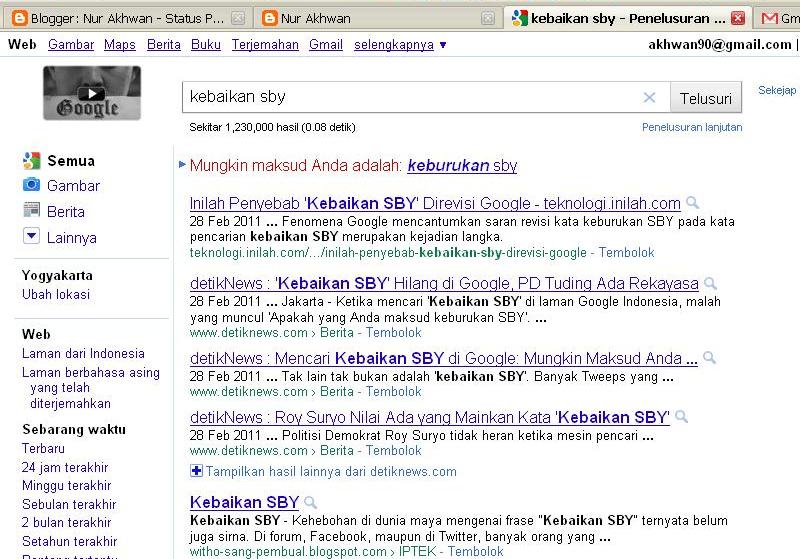Image resolution: width=800 pixels, height=559 pixels.
Task: Click the IPTEK breadcrumb in blogspot result
Action: (417, 551)
